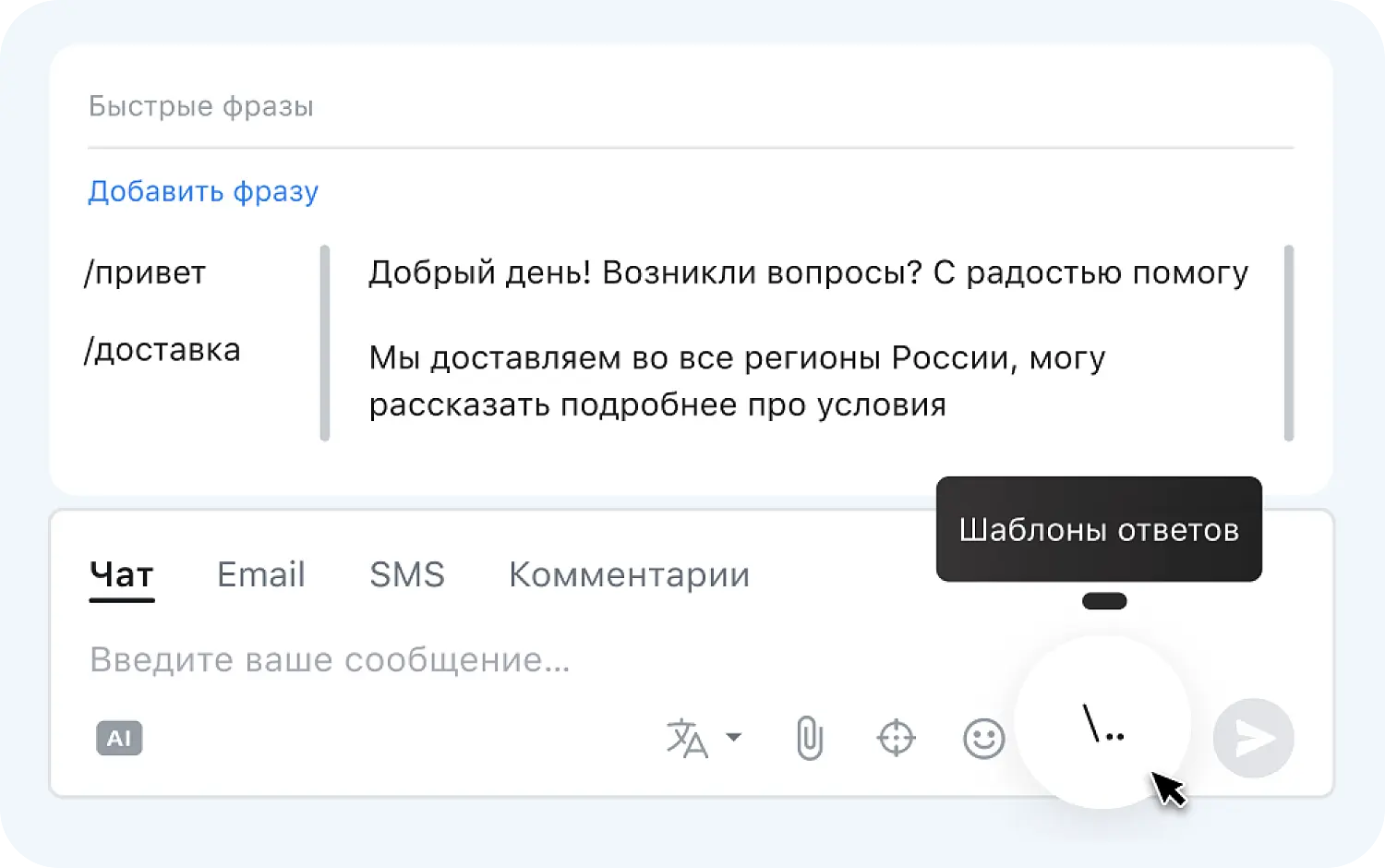1385x868 pixels.
Task: Click the Введите ваше сообщение input field
Action: click(328, 659)
